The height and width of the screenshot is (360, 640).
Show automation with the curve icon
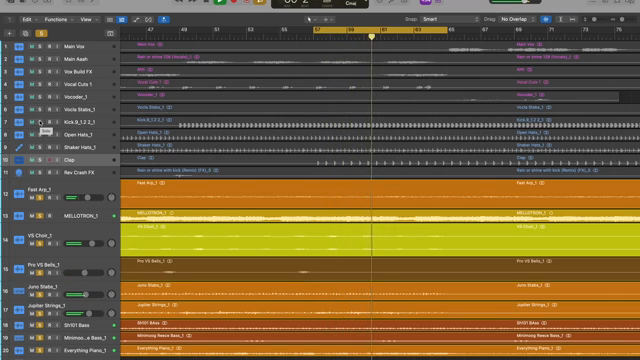[136, 20]
